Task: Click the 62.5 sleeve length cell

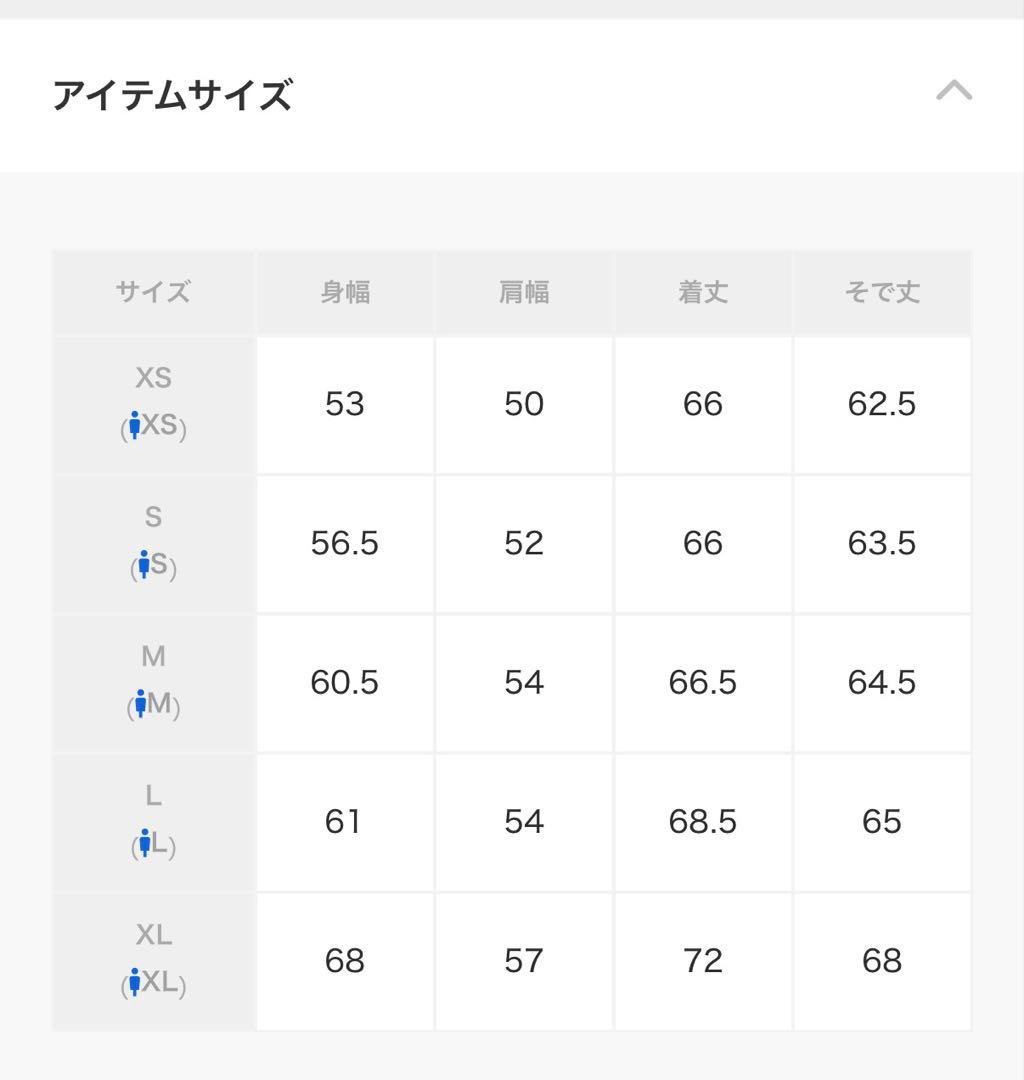Action: [882, 404]
